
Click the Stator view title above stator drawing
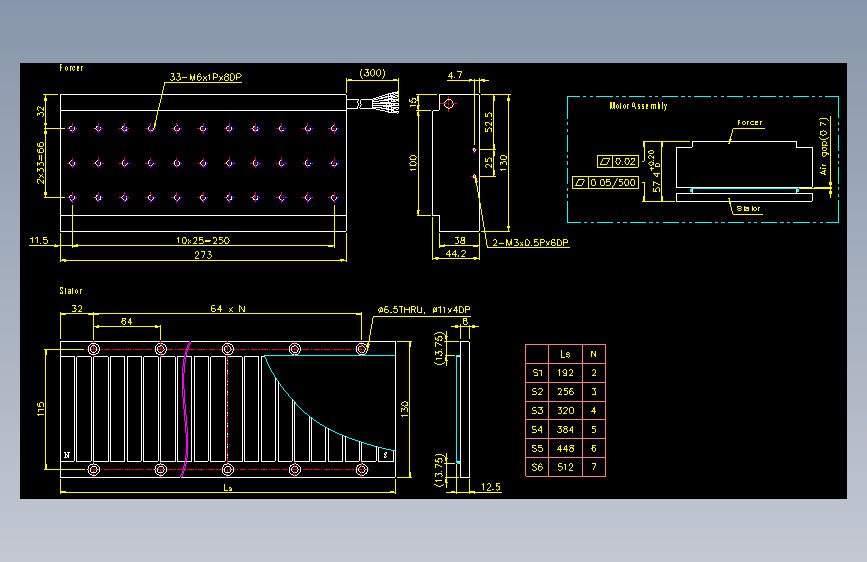coord(71,291)
